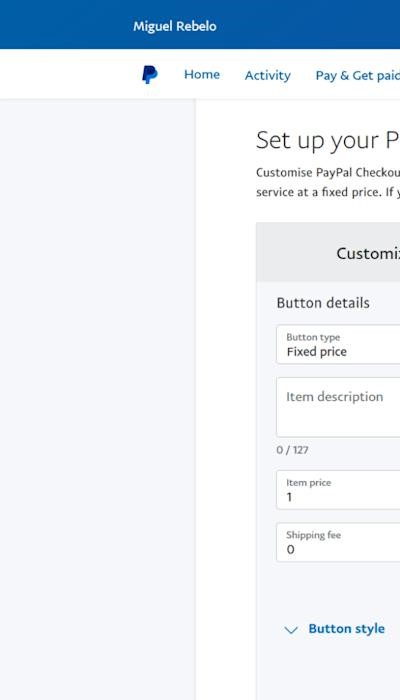This screenshot has width=400, height=700.
Task: Open the Pay & Get paid menu
Action: coord(358,75)
